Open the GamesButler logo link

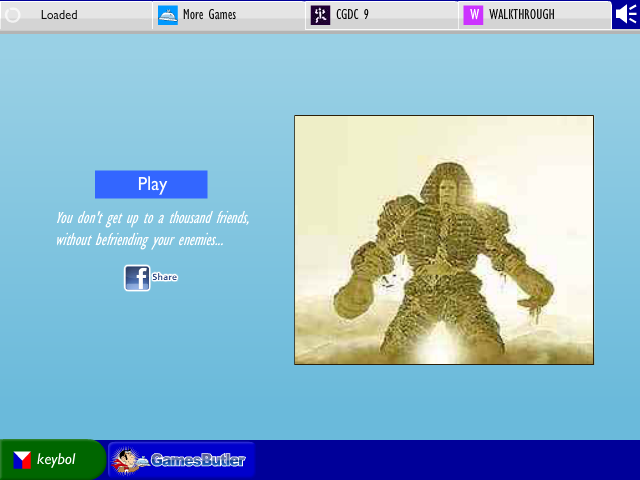tap(182, 460)
